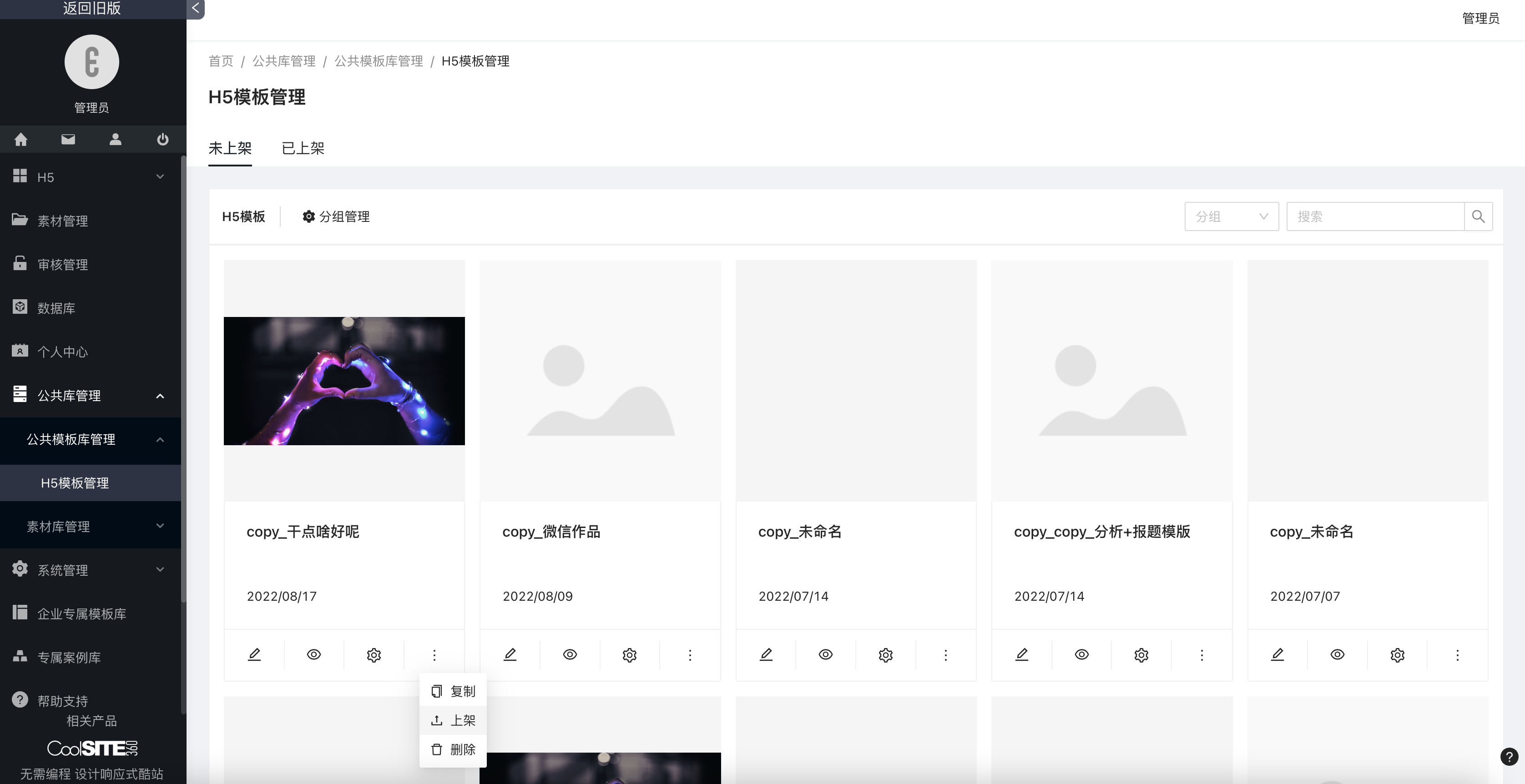Open the 分组 dropdown
Viewport: 1525px width, 784px height.
(x=1231, y=216)
